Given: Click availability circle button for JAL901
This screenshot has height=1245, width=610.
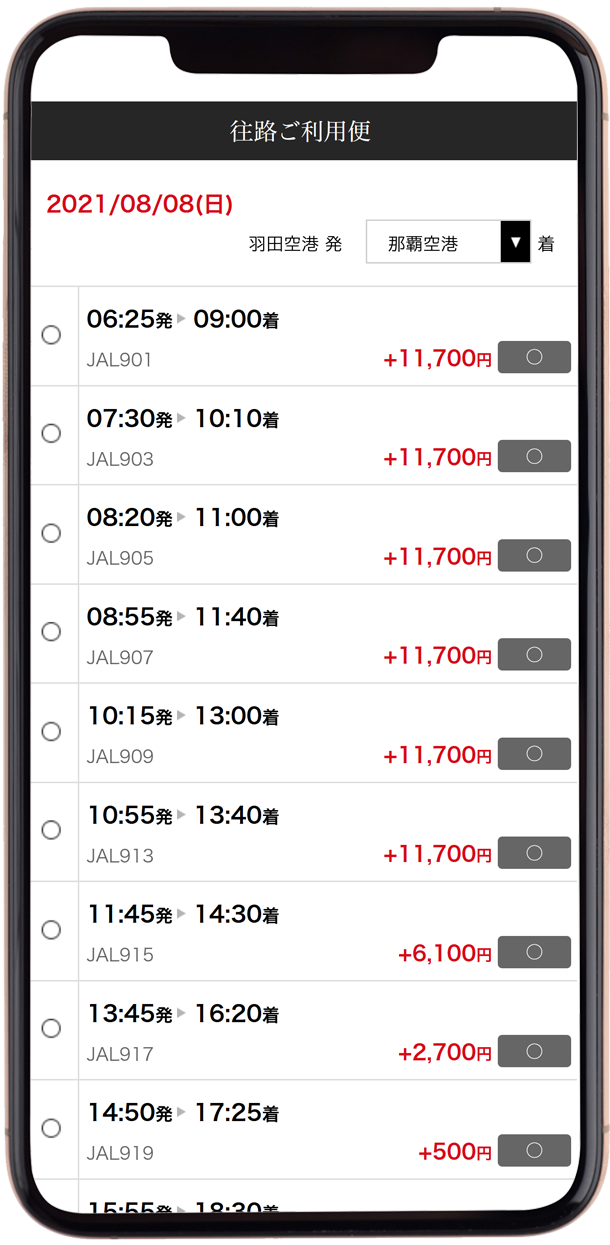Looking at the screenshot, I should [x=534, y=357].
